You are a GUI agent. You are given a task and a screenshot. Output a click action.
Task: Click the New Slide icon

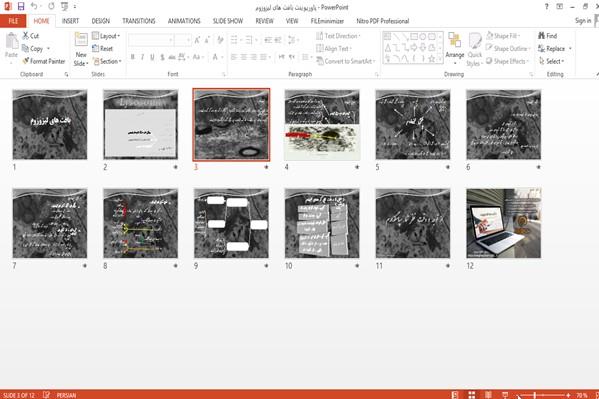(x=81, y=40)
